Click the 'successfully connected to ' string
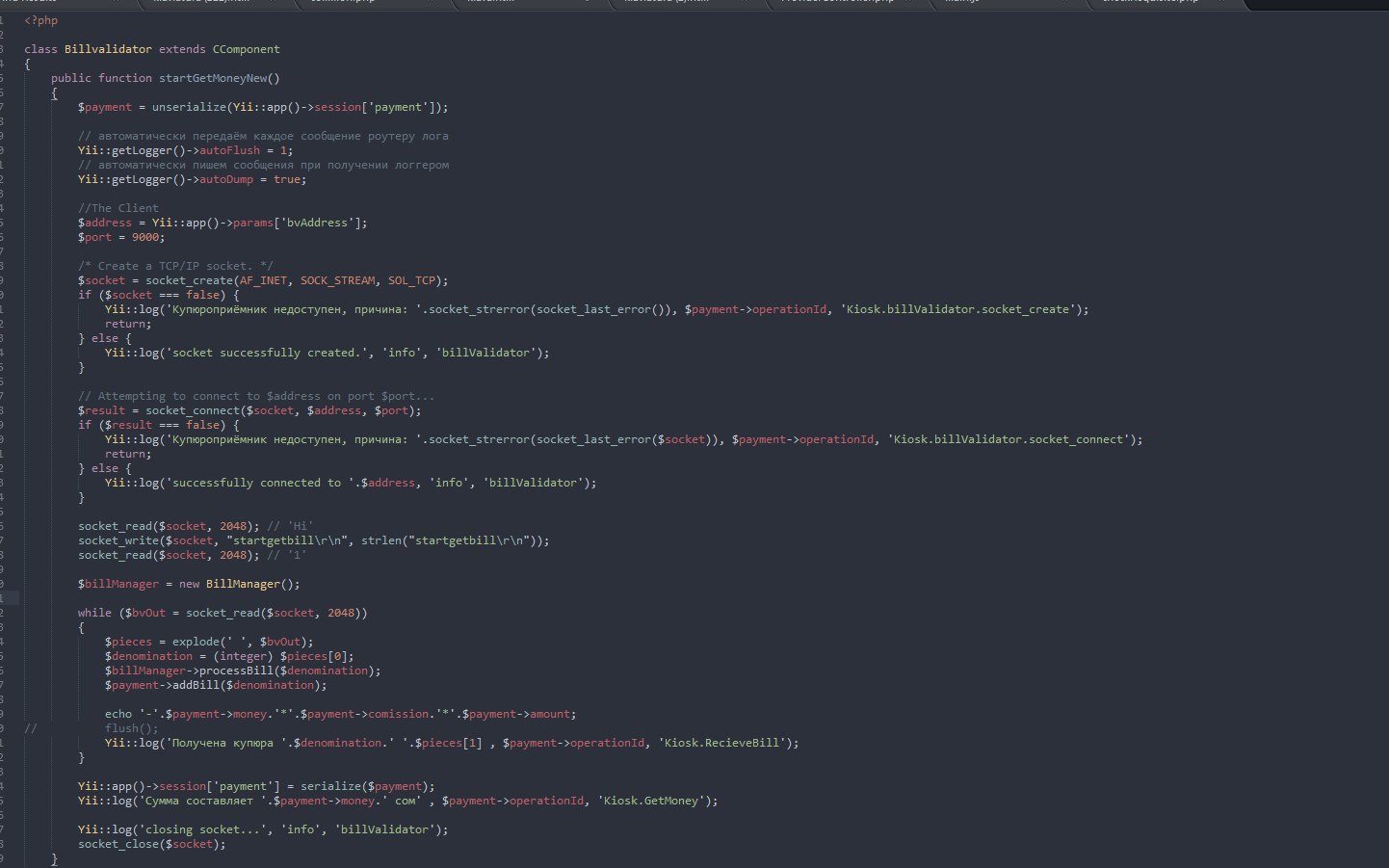Image resolution: width=1389 pixels, height=868 pixels. click(x=256, y=483)
